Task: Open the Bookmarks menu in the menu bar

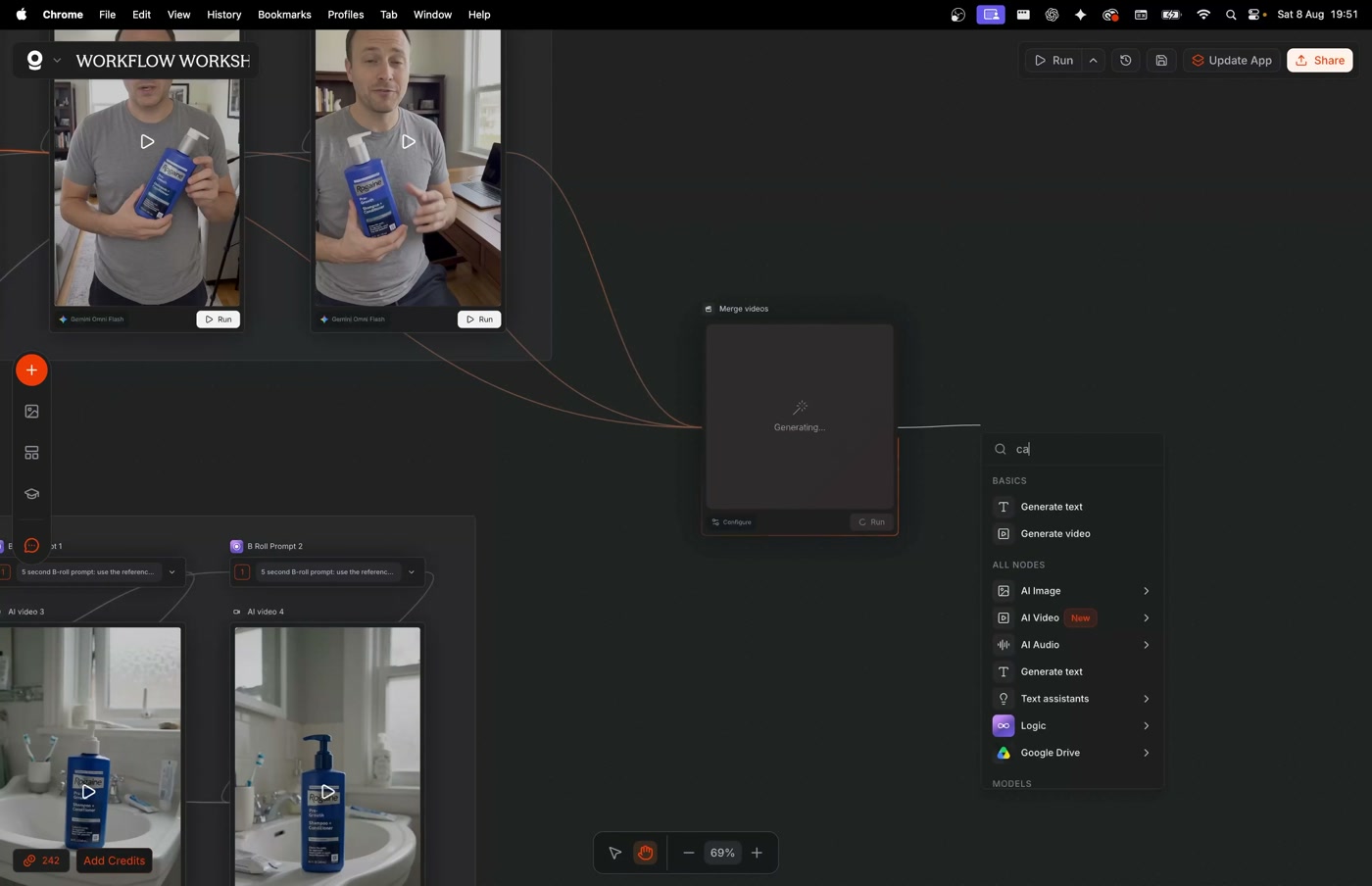Action: [284, 15]
